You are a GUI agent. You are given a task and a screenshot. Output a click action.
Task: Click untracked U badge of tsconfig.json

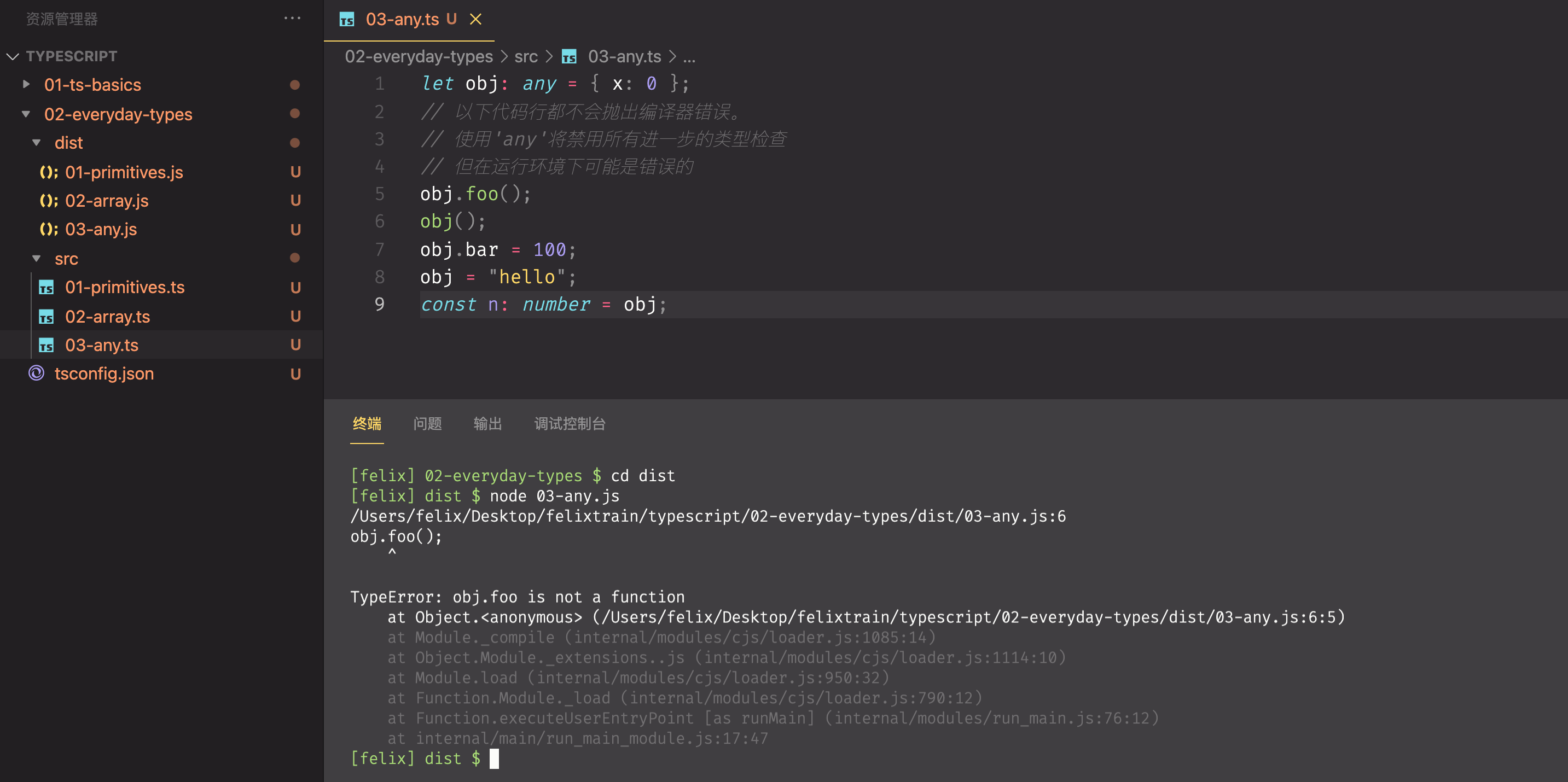296,374
